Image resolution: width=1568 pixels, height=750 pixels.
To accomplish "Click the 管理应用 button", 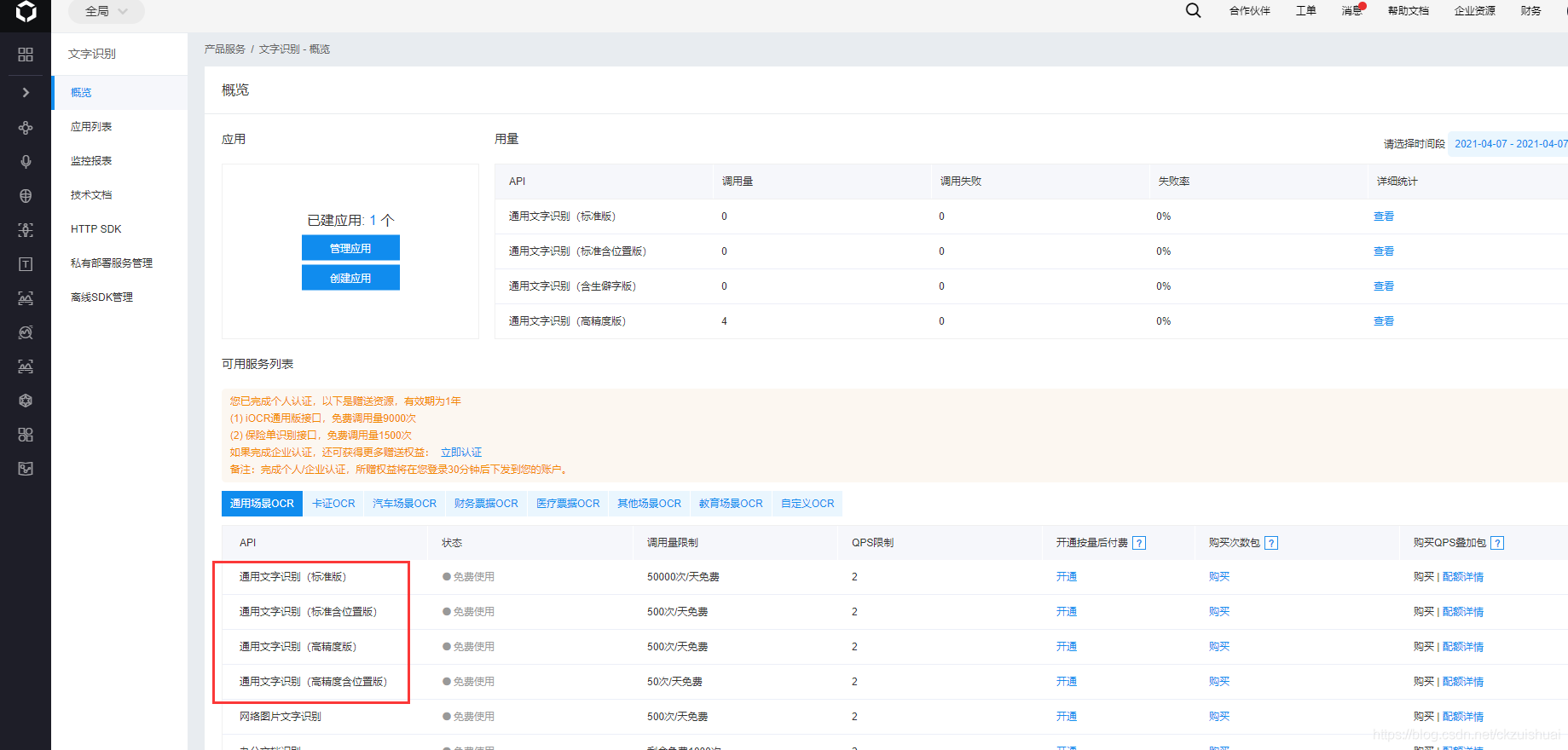I will pyautogui.click(x=350, y=248).
